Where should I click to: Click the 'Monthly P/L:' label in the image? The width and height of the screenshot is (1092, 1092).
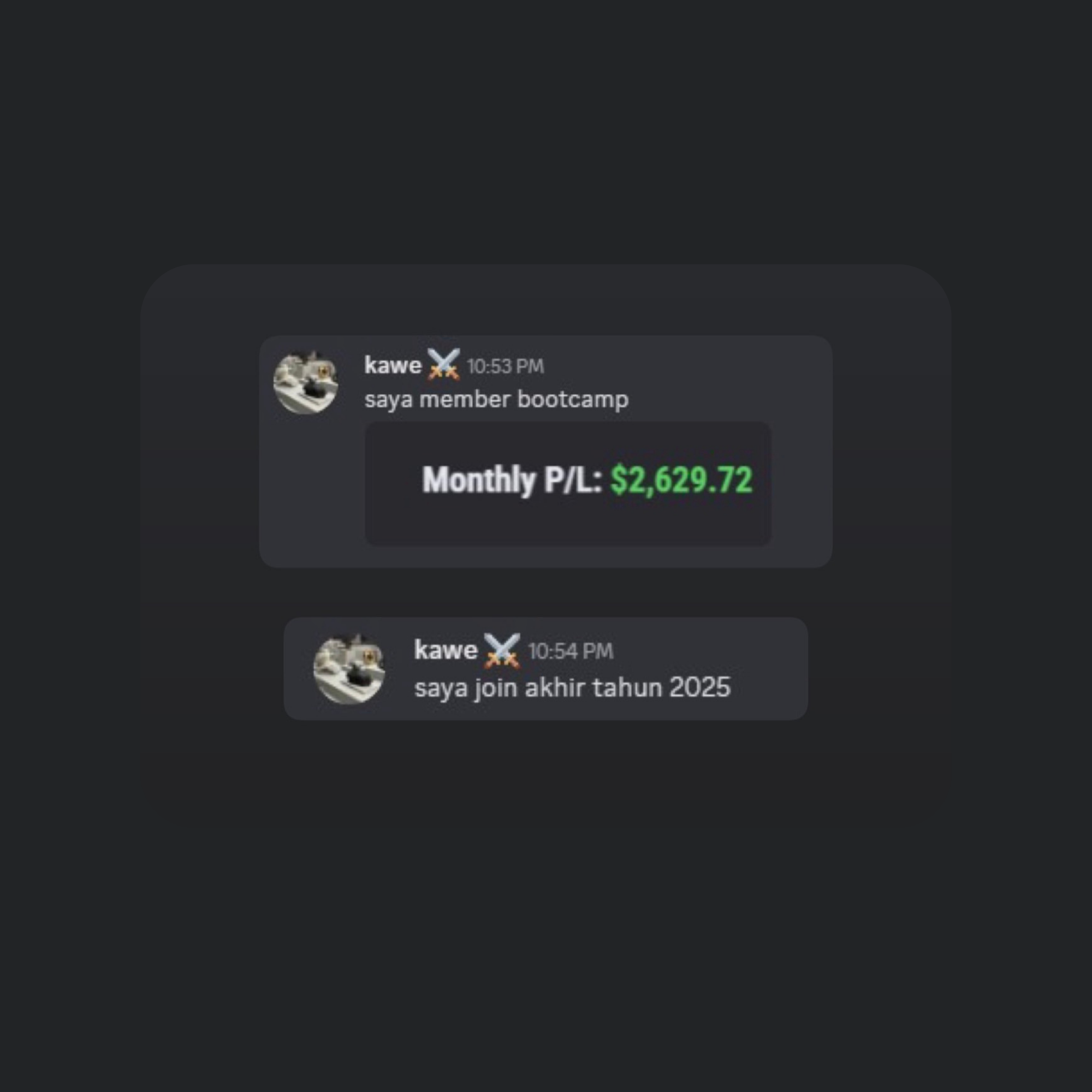(x=512, y=481)
